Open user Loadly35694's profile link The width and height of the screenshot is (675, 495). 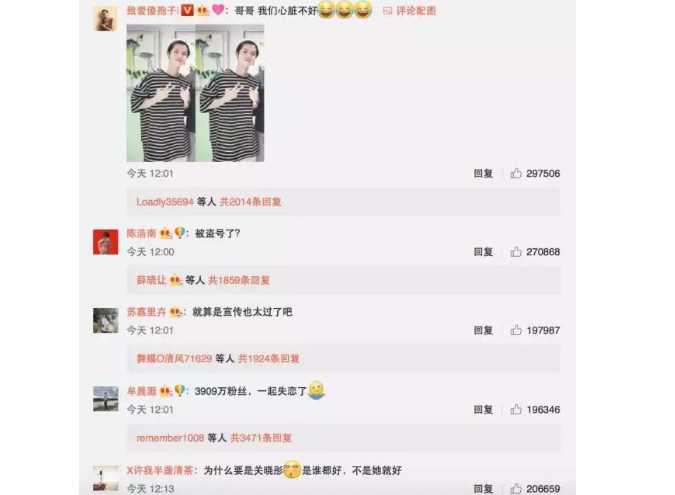(x=165, y=202)
